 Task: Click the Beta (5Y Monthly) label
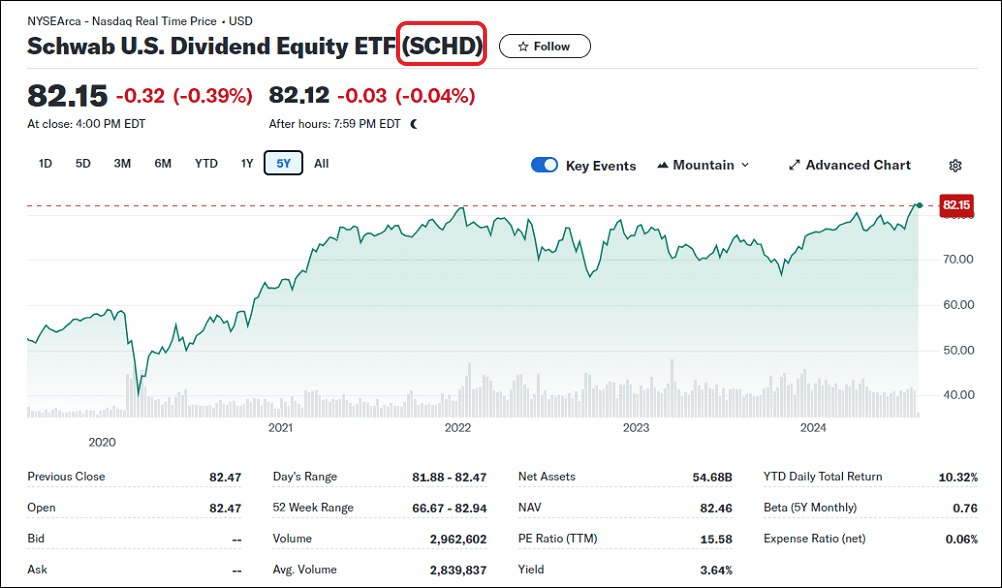tap(810, 508)
